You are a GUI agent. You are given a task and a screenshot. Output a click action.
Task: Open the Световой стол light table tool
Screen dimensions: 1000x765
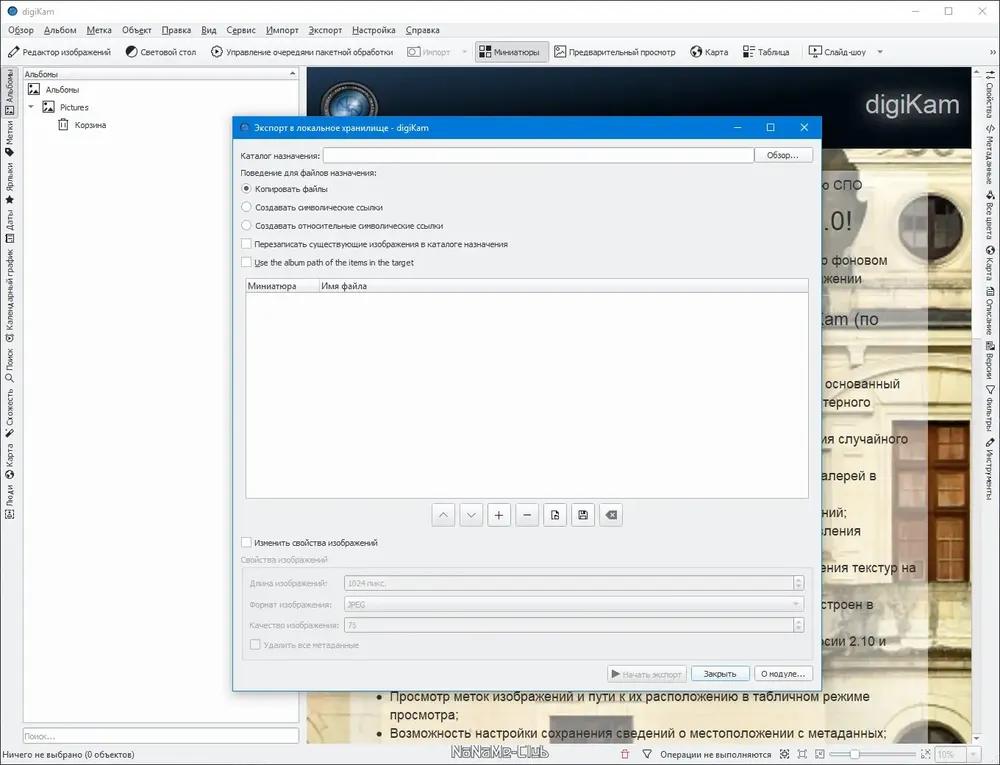160,52
